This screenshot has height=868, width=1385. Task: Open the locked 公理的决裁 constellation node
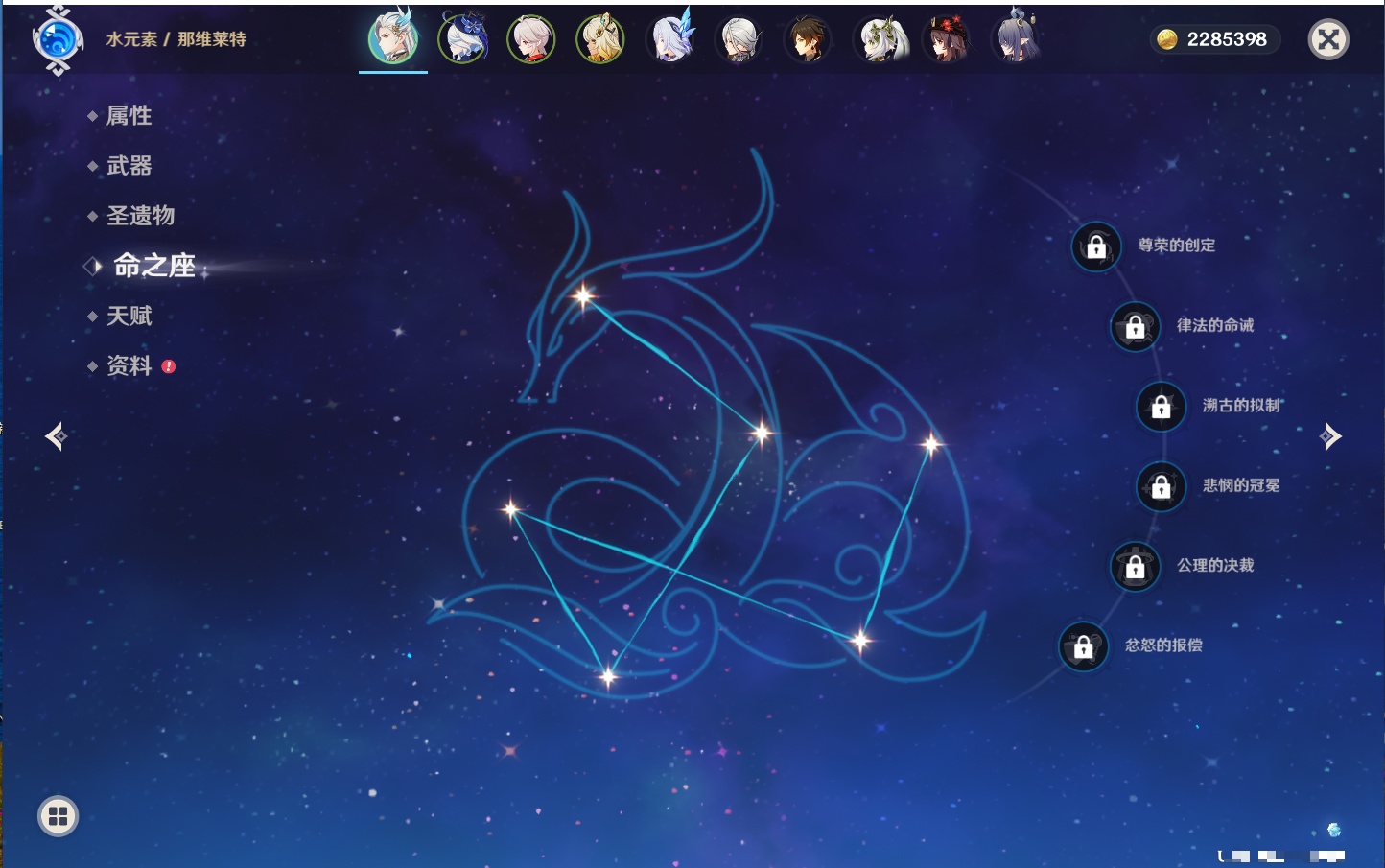point(1136,566)
